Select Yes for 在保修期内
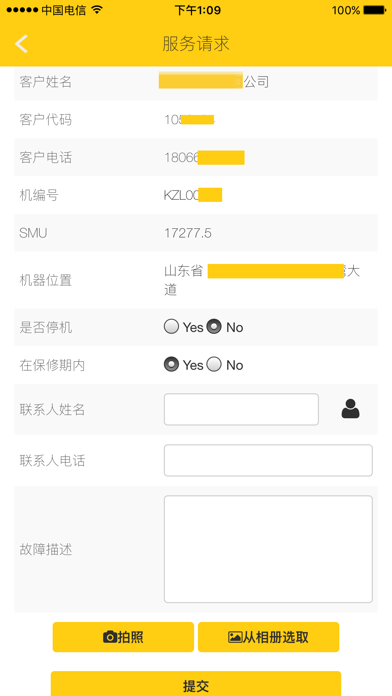The image size is (392, 696). click(x=171, y=365)
